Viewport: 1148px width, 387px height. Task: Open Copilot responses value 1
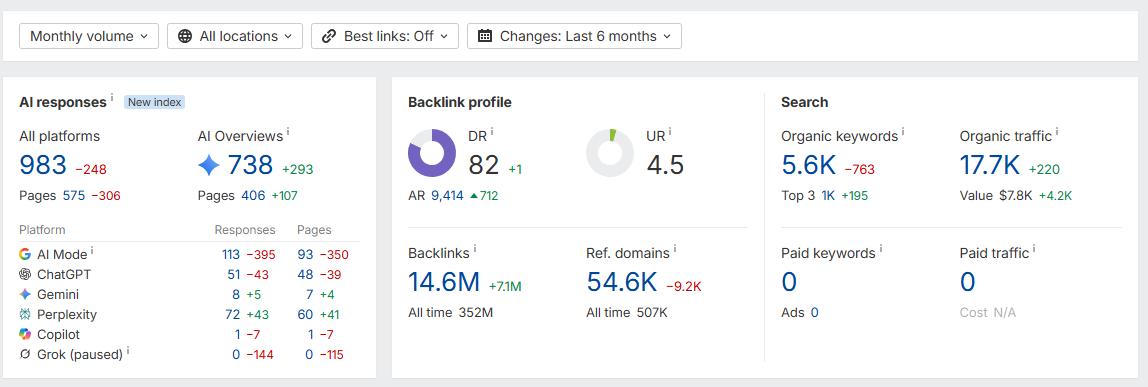tap(238, 334)
